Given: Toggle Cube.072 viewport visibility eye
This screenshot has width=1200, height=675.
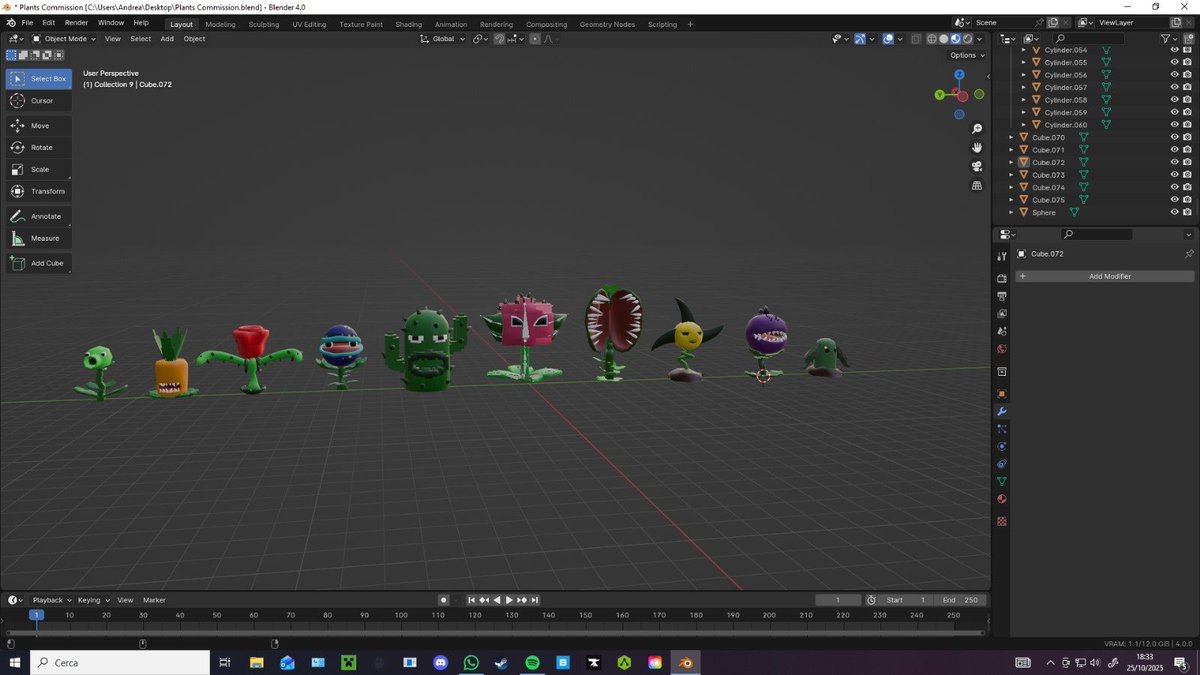Looking at the screenshot, I should coord(1174,162).
